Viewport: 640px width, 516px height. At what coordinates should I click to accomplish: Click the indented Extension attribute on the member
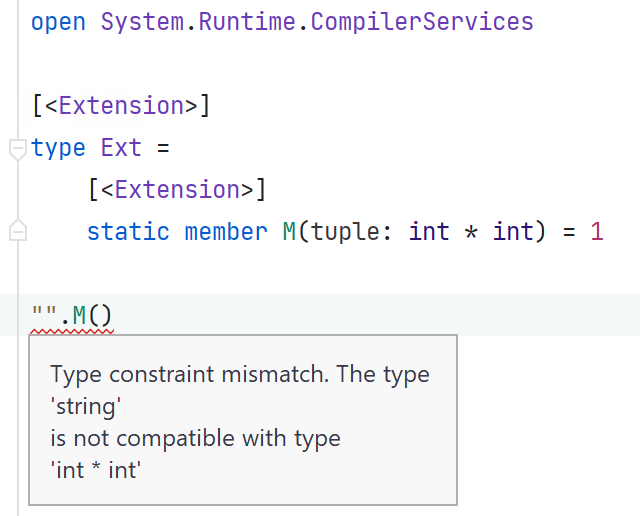pos(177,189)
